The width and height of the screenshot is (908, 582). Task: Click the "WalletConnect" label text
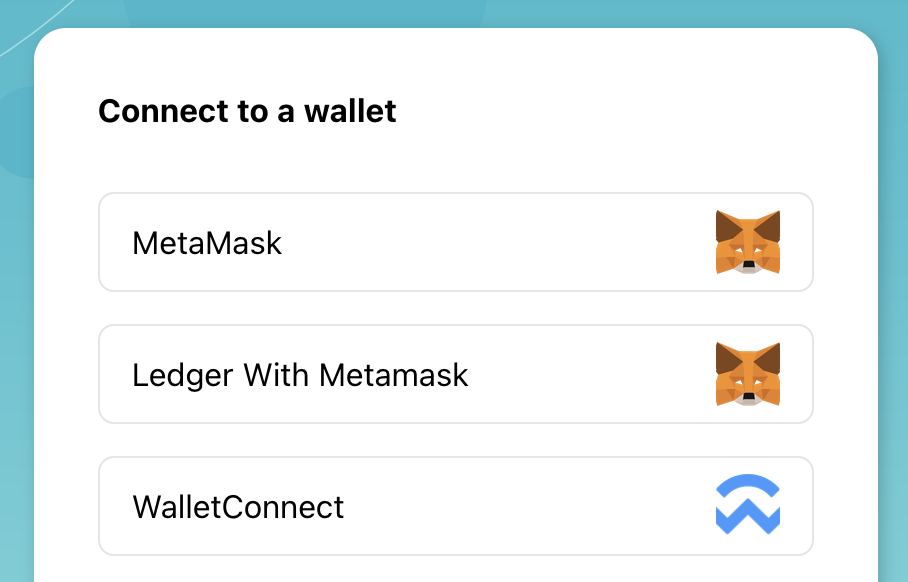[x=238, y=507]
